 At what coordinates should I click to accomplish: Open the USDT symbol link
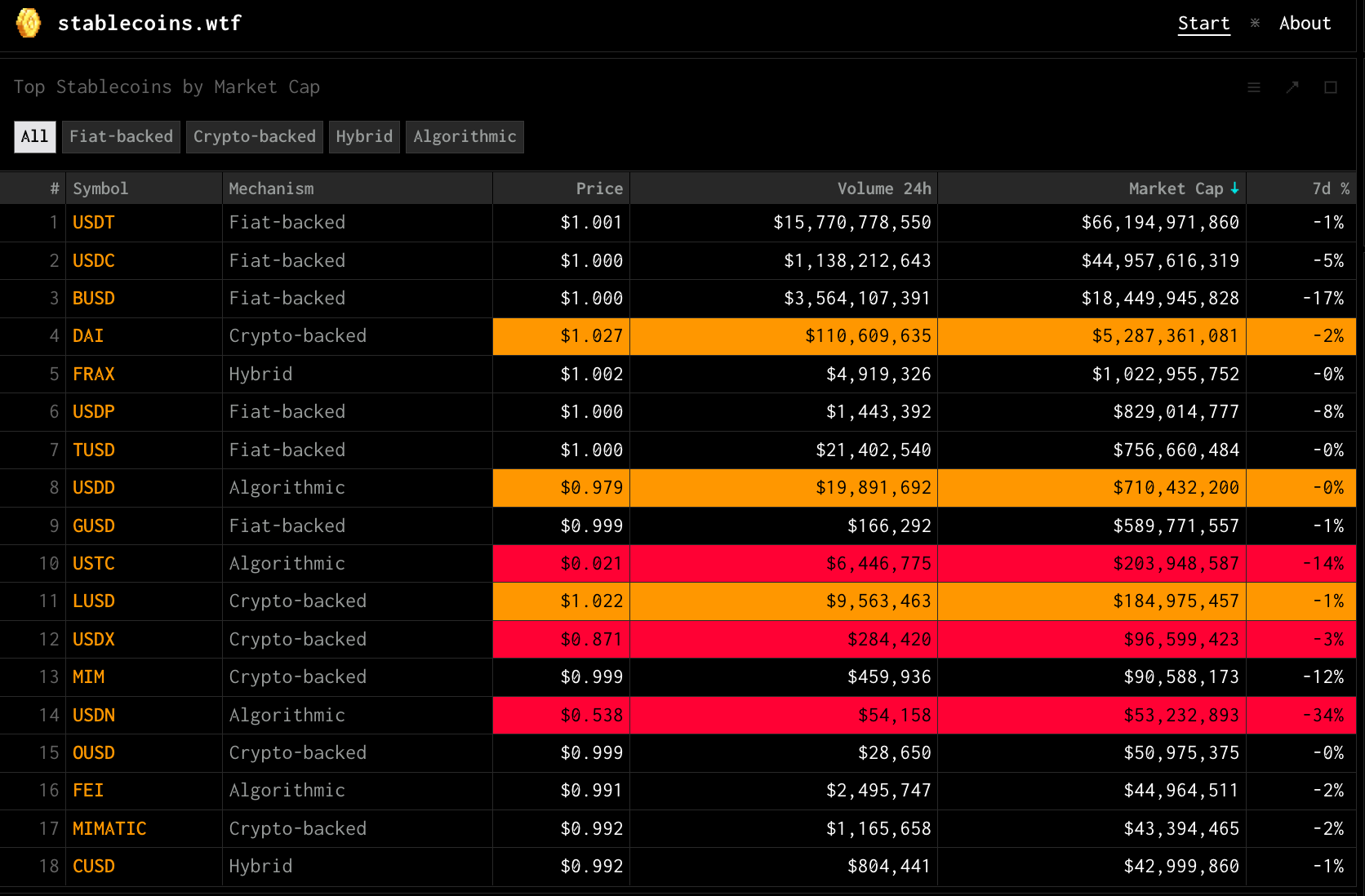(94, 223)
